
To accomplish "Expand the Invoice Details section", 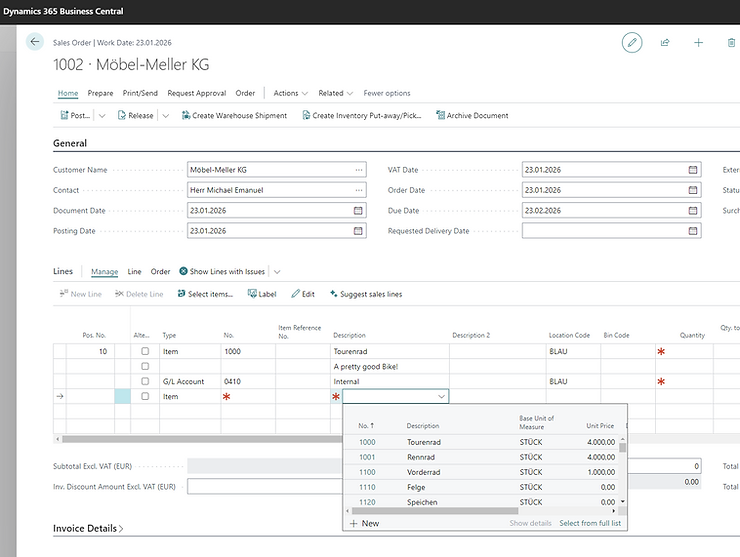I will click(88, 528).
